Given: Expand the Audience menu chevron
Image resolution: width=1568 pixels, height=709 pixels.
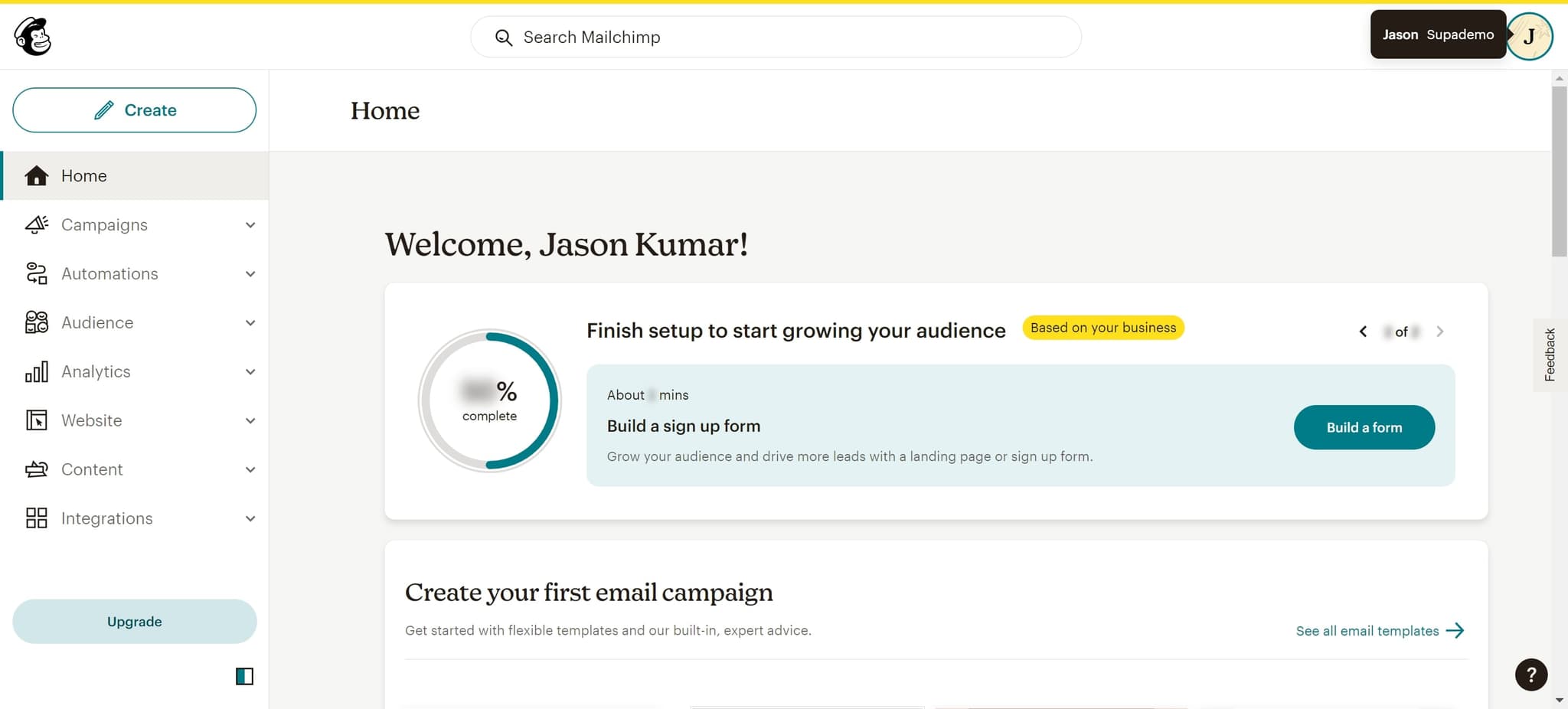Looking at the screenshot, I should 250,323.
